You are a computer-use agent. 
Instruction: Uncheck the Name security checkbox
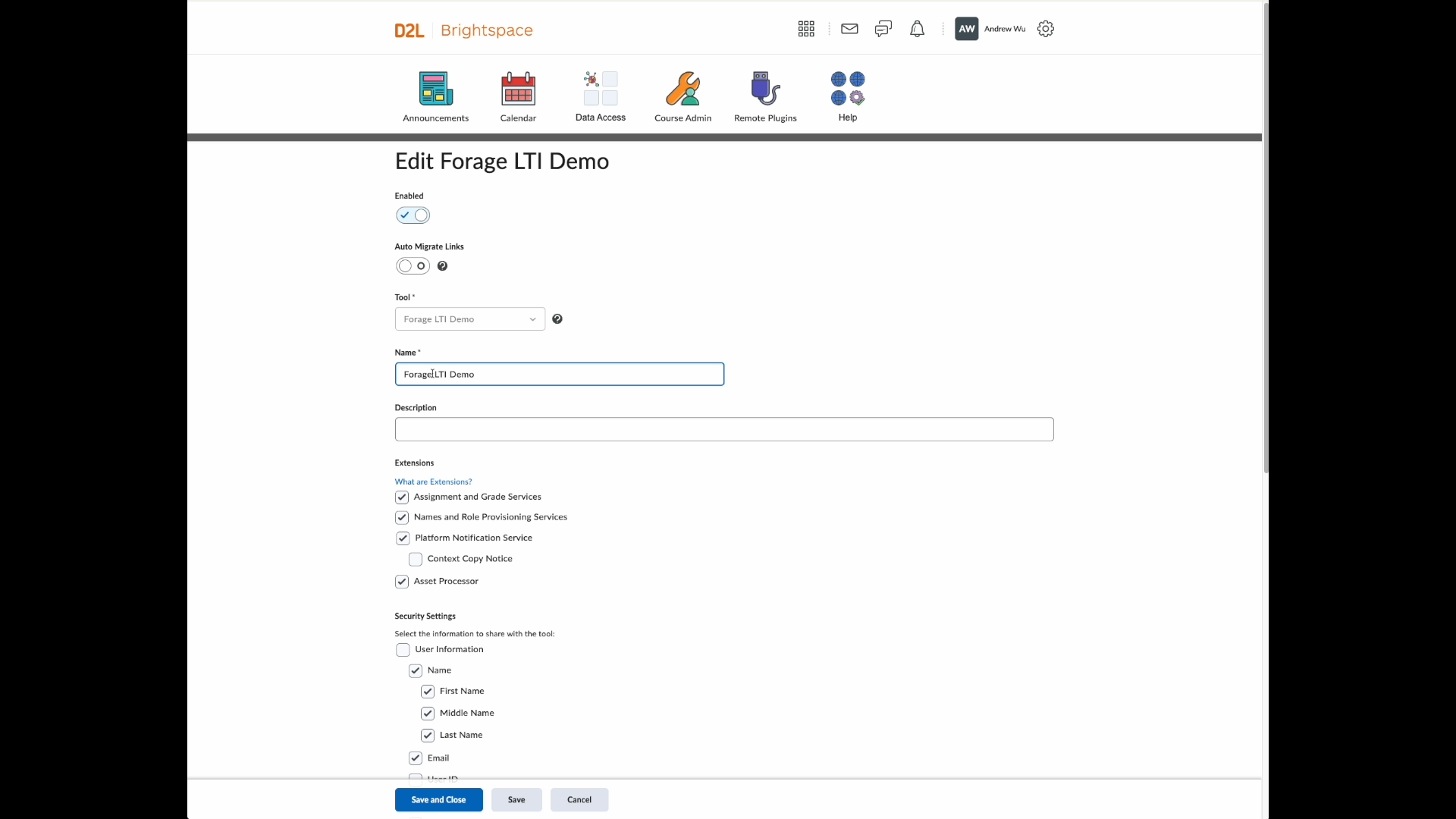point(416,671)
